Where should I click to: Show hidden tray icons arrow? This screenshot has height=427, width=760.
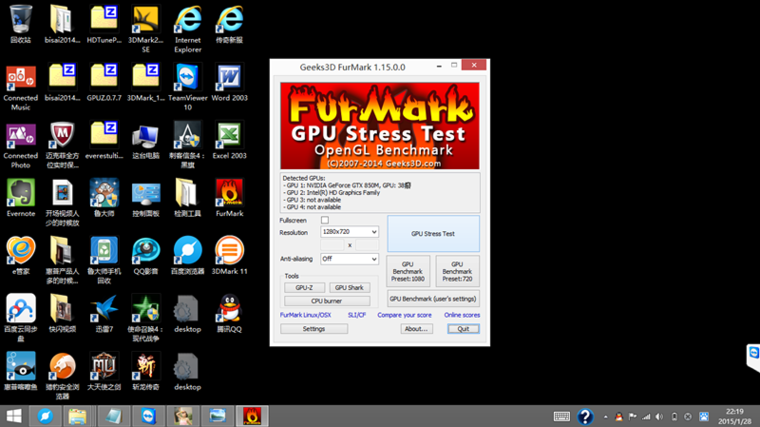[605, 417]
